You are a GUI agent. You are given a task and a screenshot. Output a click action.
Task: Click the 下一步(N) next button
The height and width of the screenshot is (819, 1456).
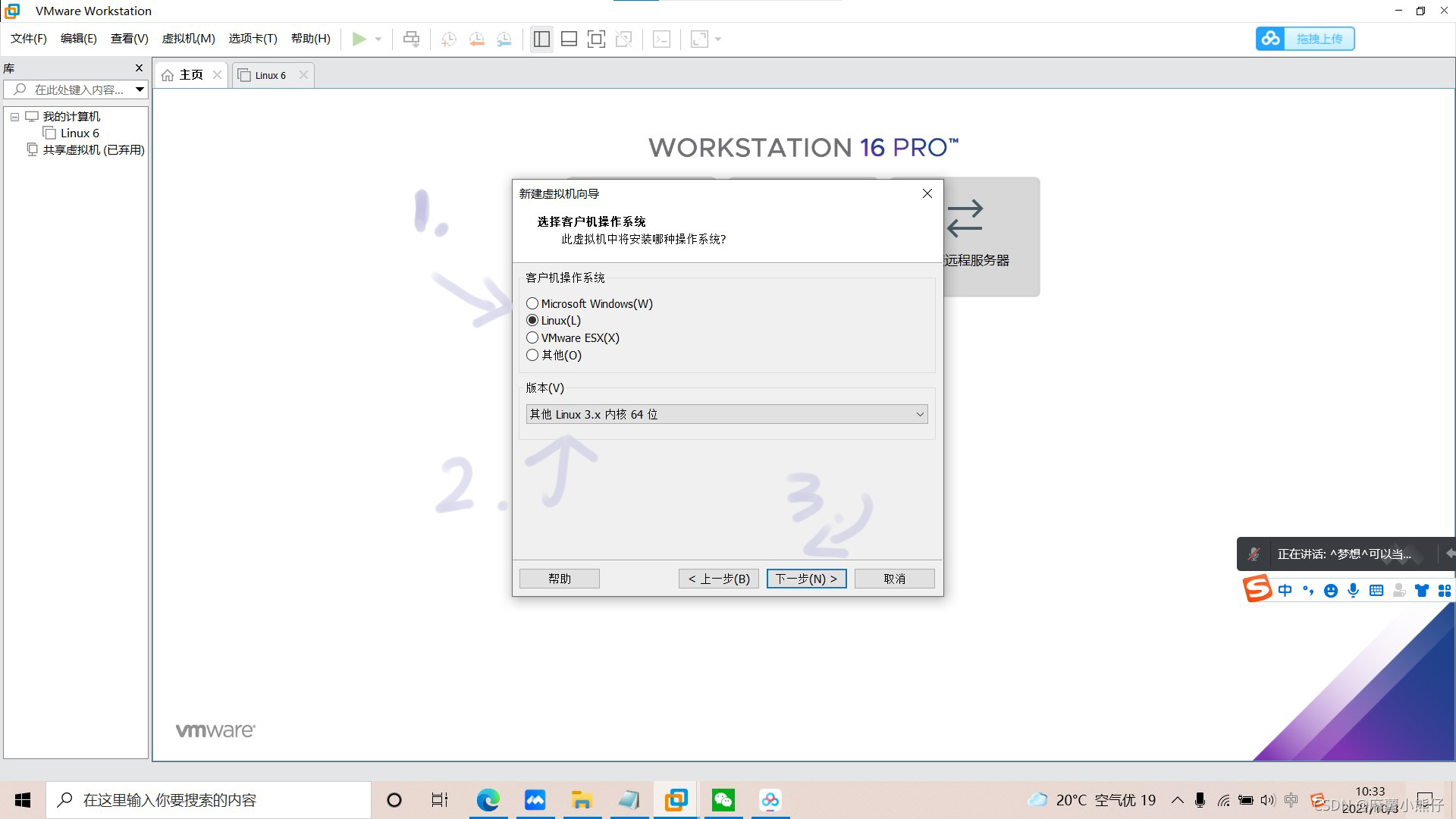point(806,579)
